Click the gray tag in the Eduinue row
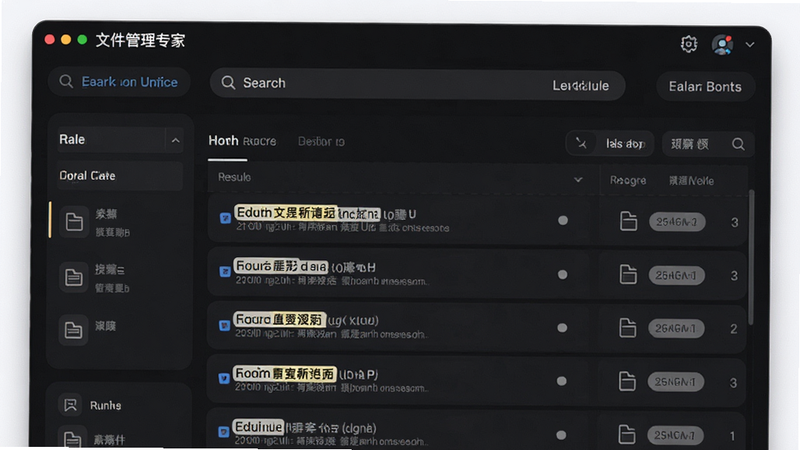 click(675, 435)
